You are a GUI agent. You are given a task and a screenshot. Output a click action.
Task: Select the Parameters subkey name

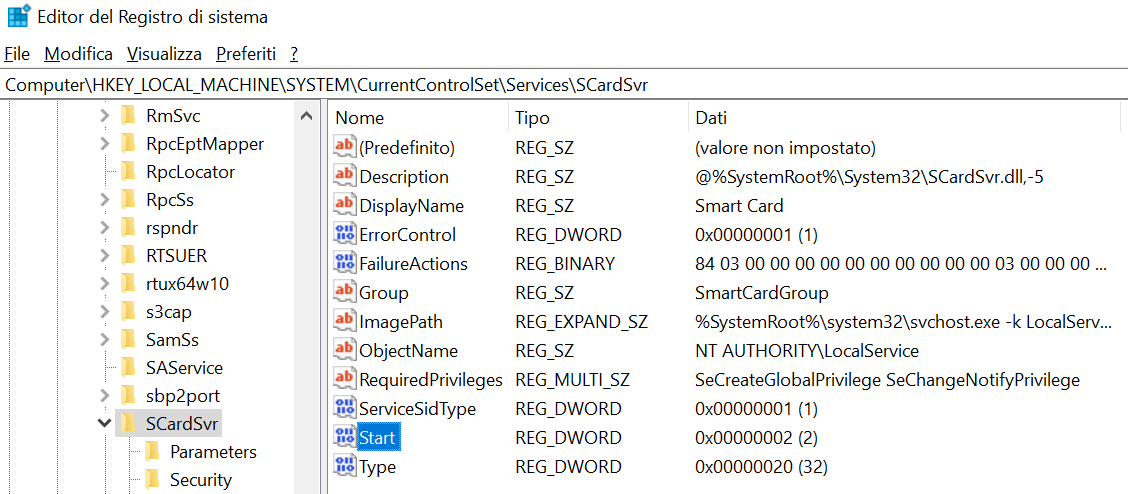pyautogui.click(x=214, y=452)
